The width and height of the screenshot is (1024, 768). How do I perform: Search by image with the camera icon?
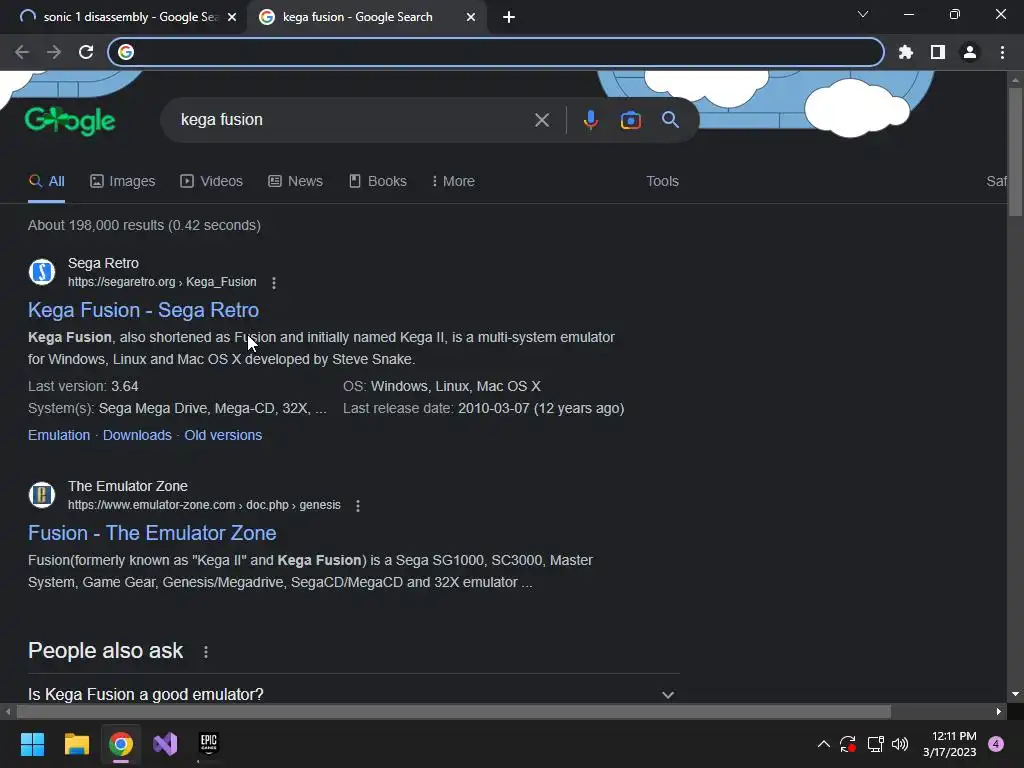pyautogui.click(x=630, y=120)
